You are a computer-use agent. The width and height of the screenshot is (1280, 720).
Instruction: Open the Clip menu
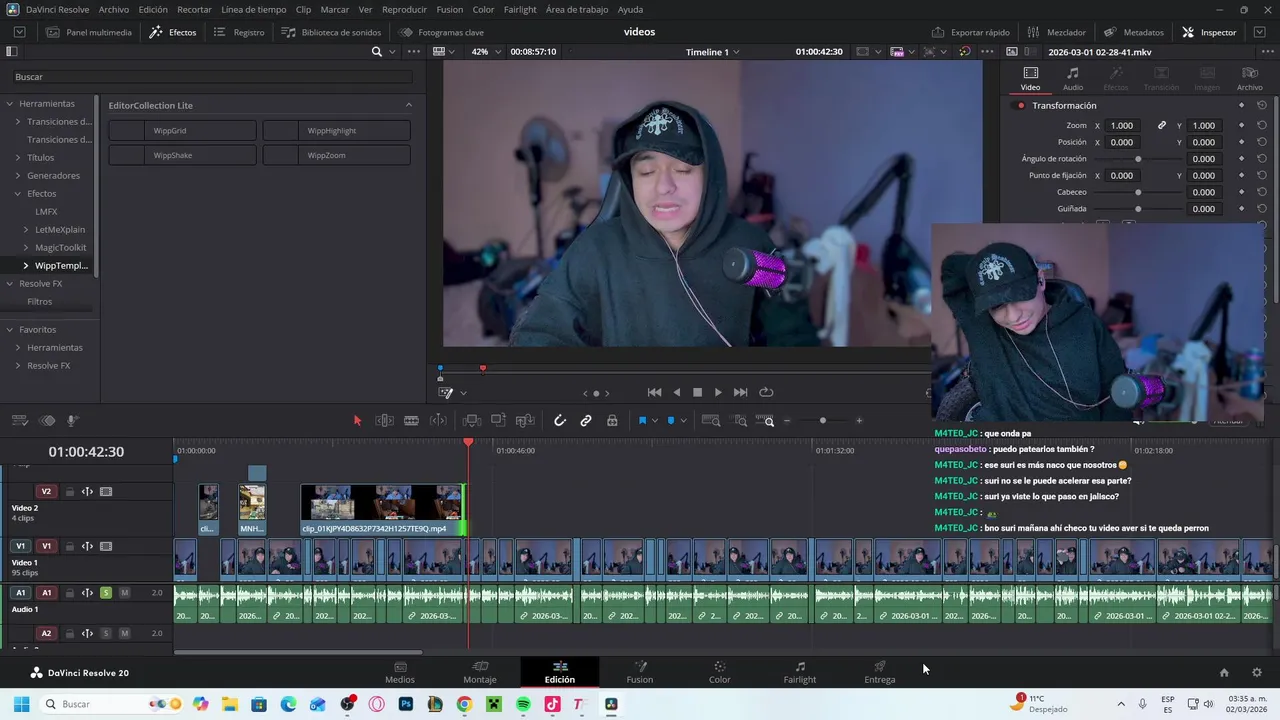pos(303,9)
